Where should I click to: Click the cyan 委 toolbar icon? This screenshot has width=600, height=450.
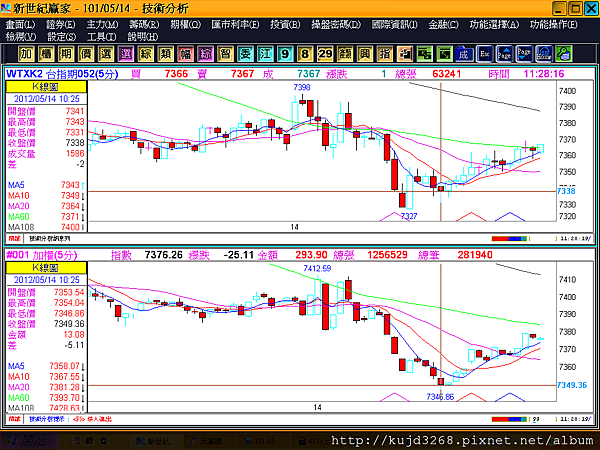click(x=245, y=54)
